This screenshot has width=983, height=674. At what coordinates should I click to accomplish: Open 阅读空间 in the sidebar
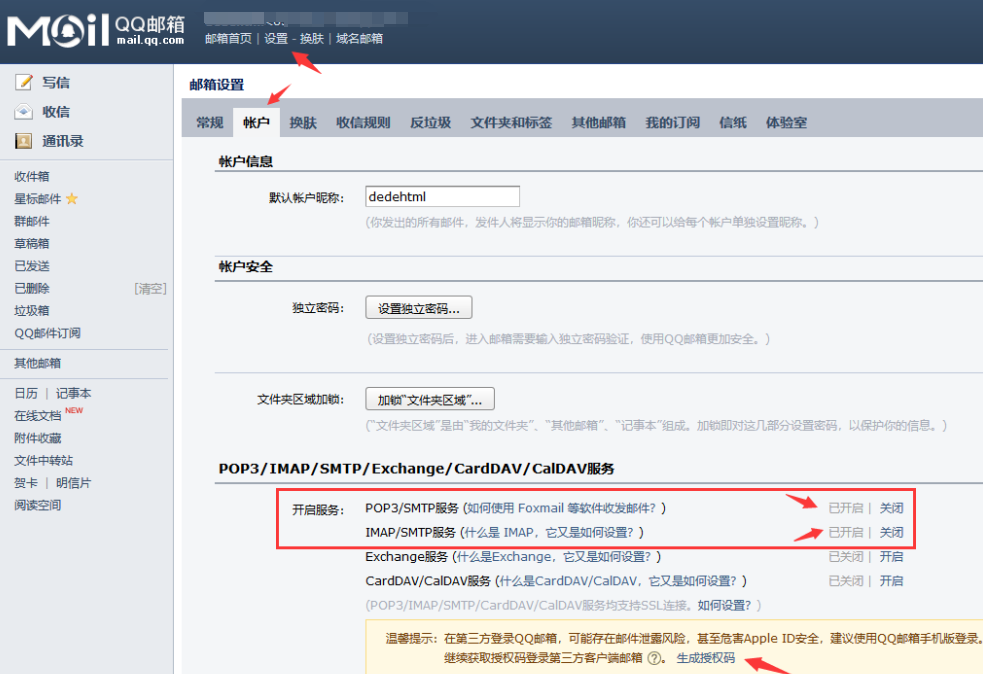click(38, 505)
